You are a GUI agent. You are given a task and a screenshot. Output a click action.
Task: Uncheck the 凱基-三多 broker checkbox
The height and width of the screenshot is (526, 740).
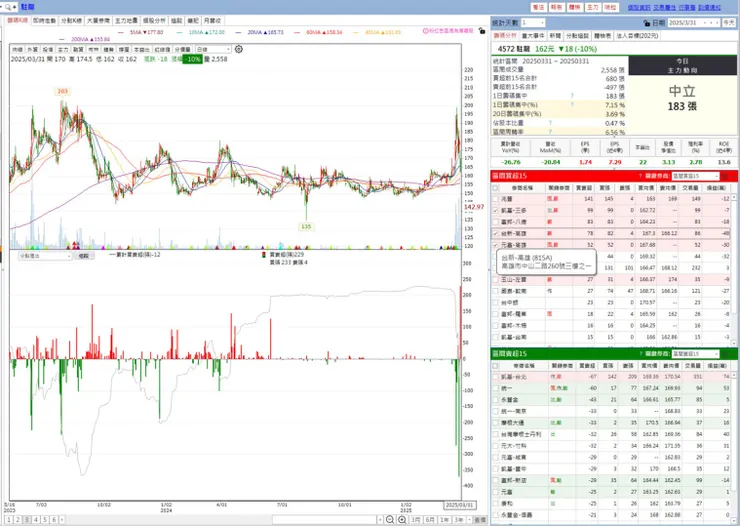[495, 210]
